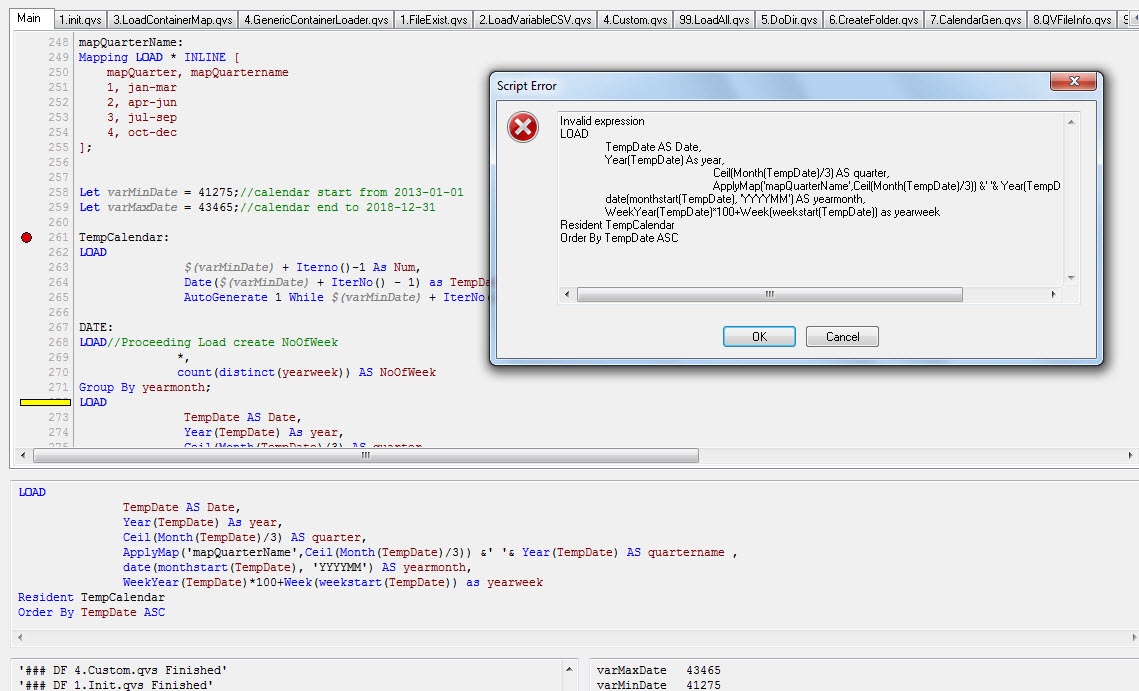Click error dialog scroll down arrow

coord(1071,278)
